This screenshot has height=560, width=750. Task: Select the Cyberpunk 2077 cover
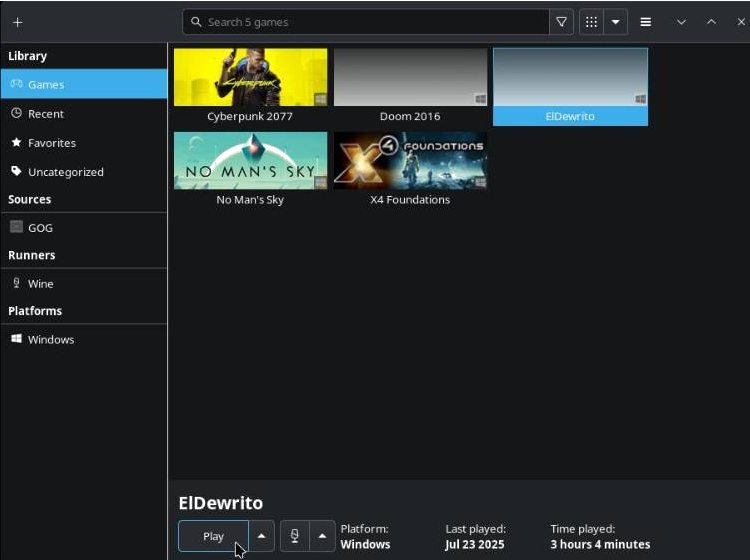251,77
